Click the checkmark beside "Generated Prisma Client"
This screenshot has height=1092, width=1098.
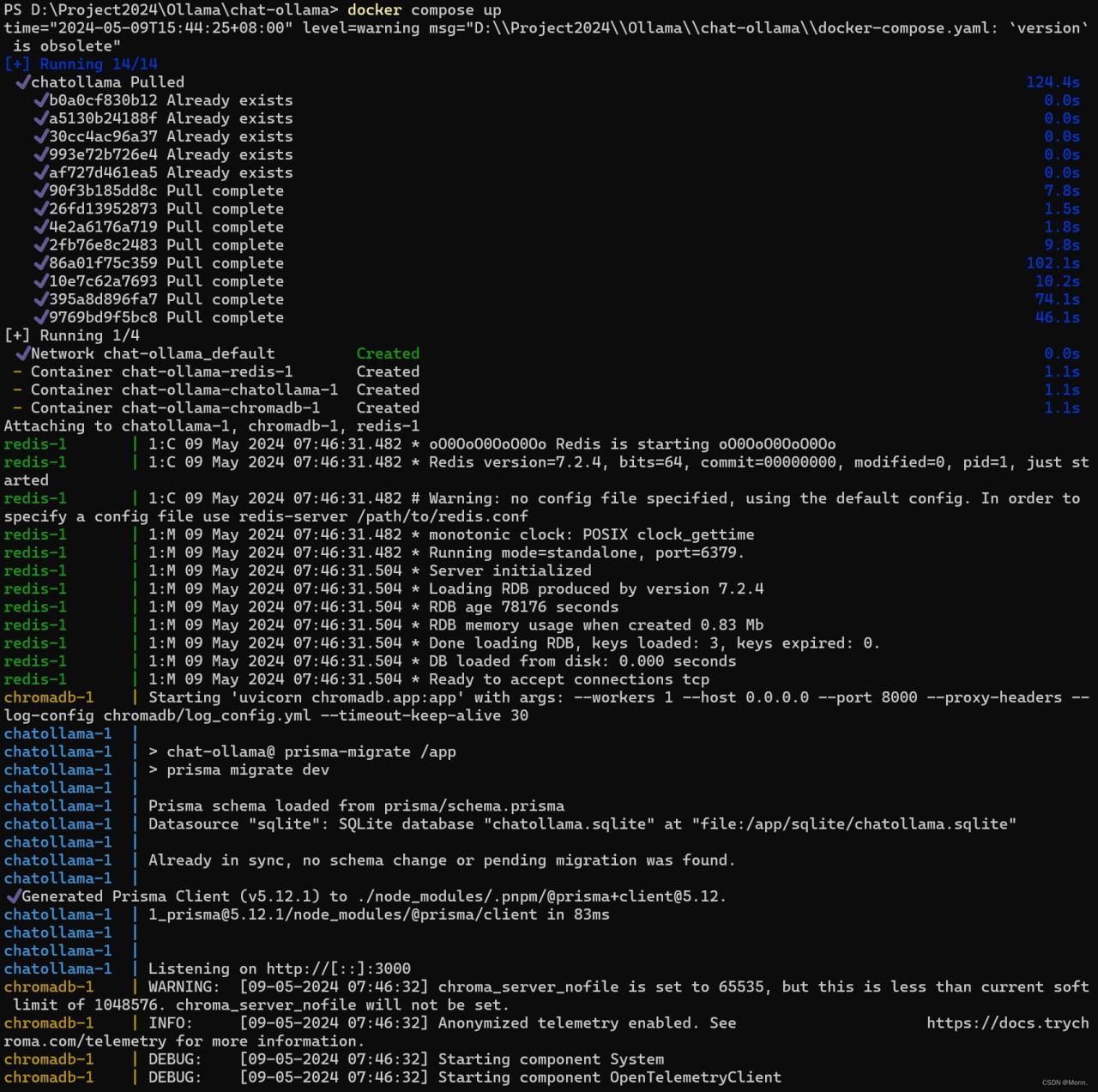(14, 896)
